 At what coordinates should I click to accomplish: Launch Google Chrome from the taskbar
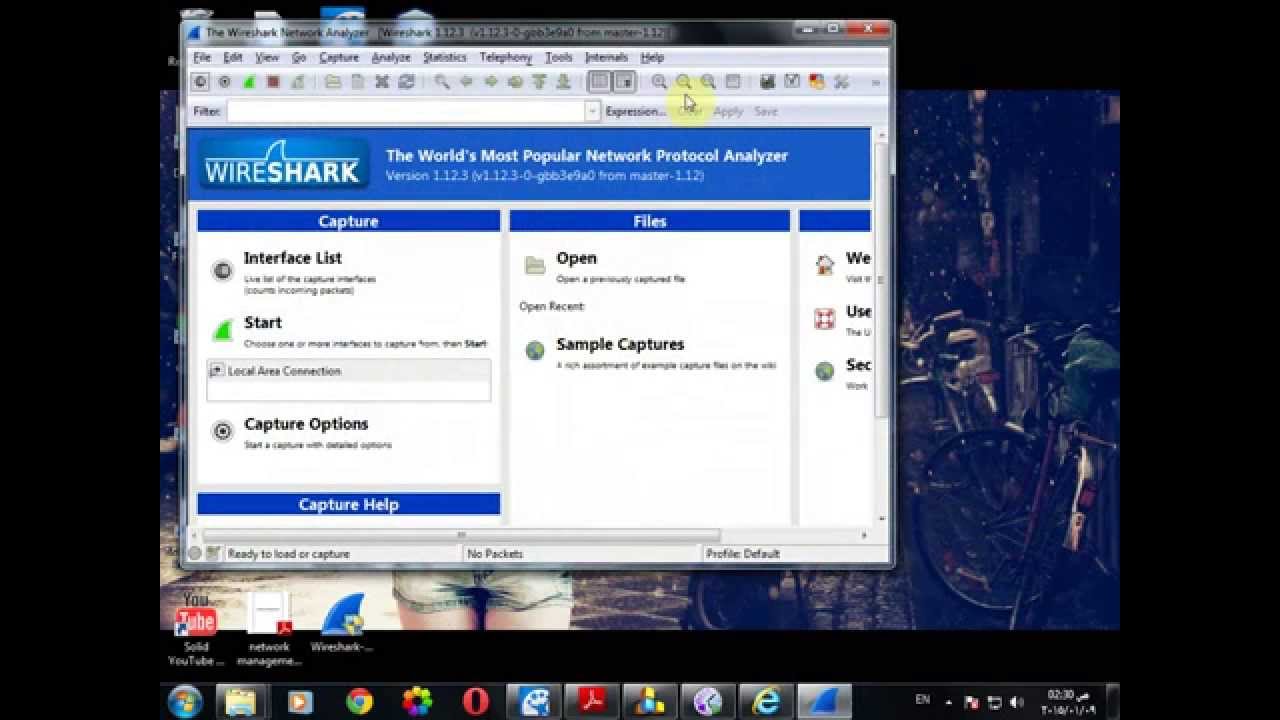click(359, 701)
